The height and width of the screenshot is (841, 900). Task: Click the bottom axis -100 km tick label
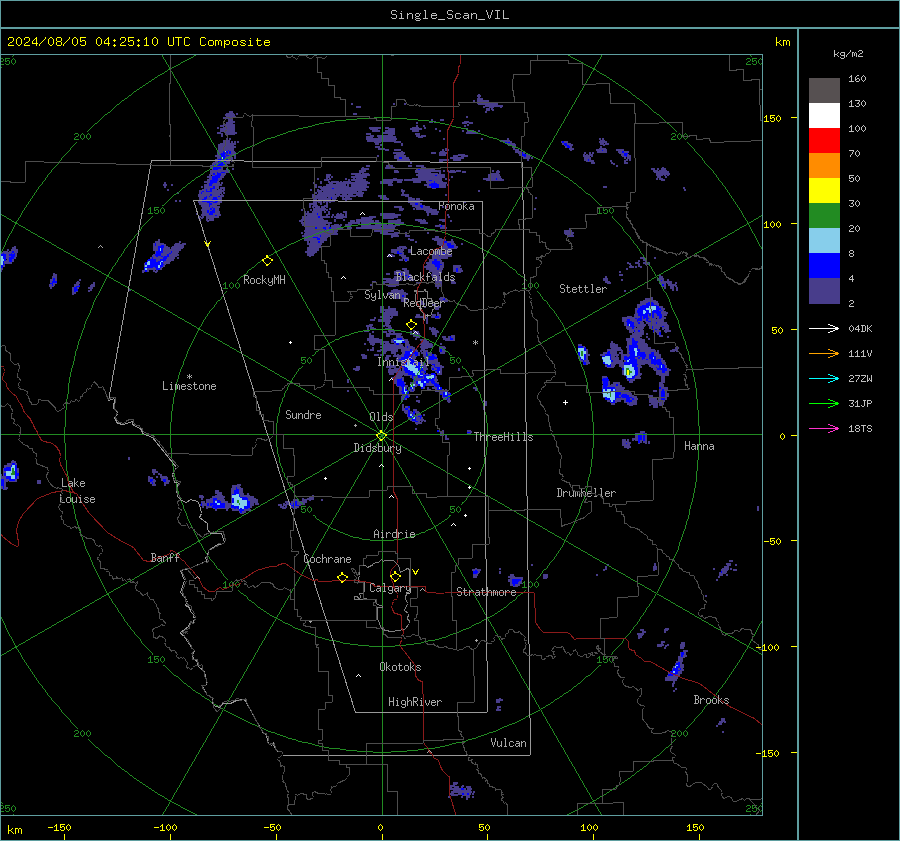(x=165, y=828)
